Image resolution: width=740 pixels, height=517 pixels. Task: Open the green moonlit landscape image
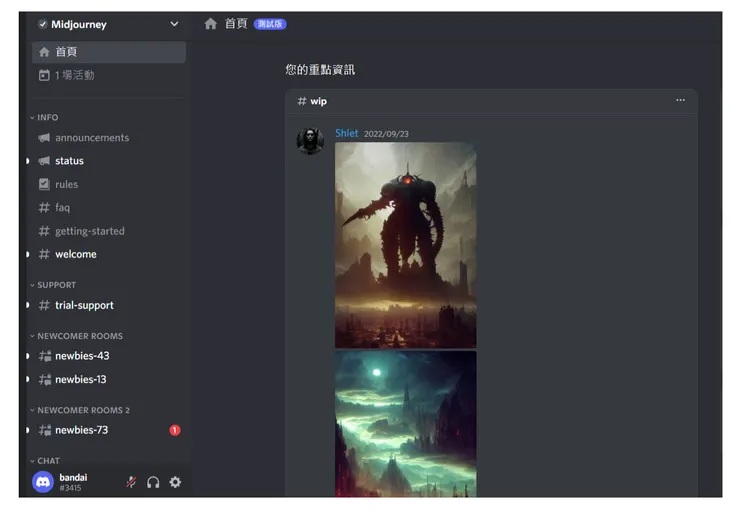point(405,424)
